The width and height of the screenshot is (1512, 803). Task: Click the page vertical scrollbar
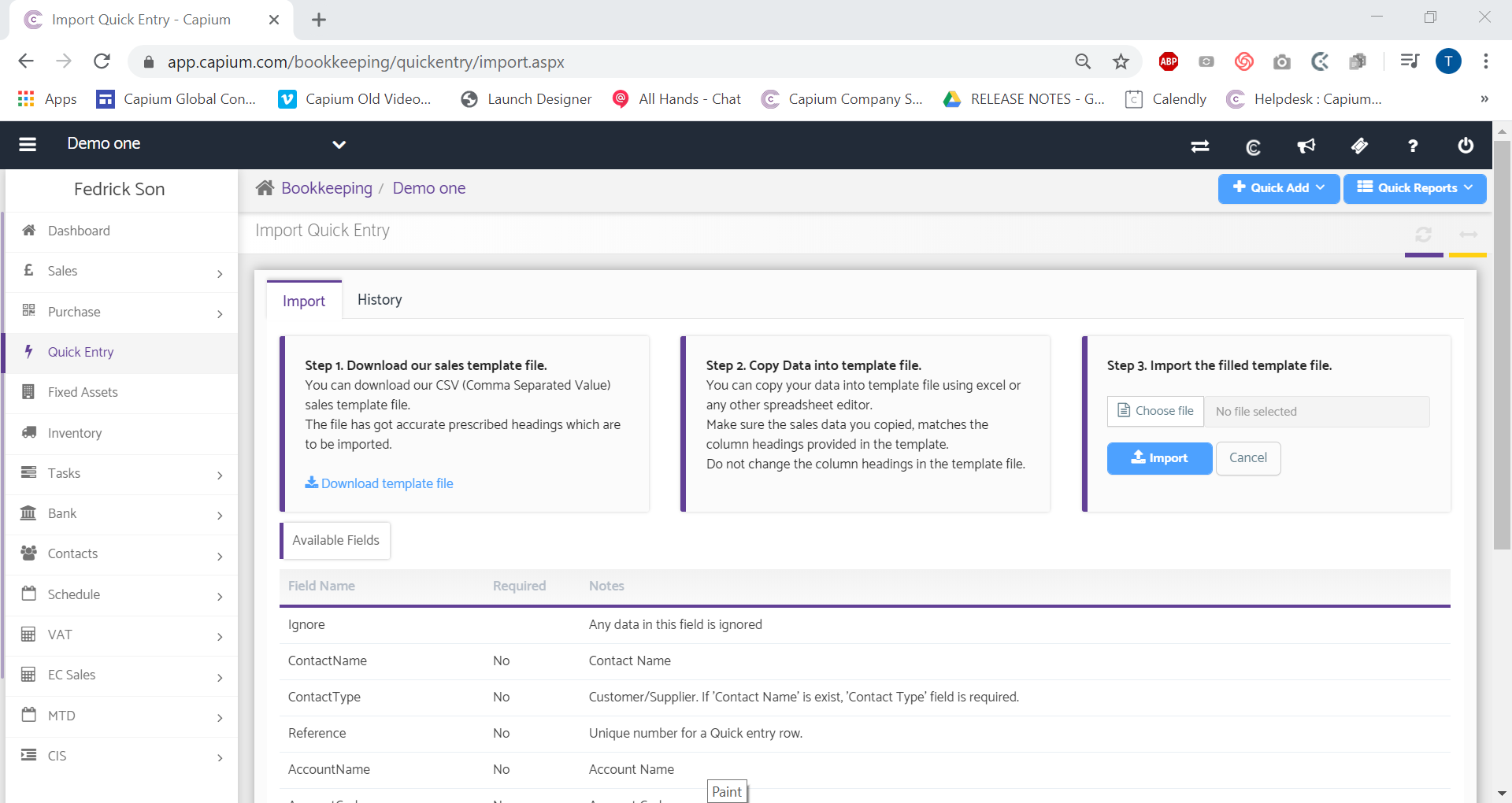pos(1502,346)
